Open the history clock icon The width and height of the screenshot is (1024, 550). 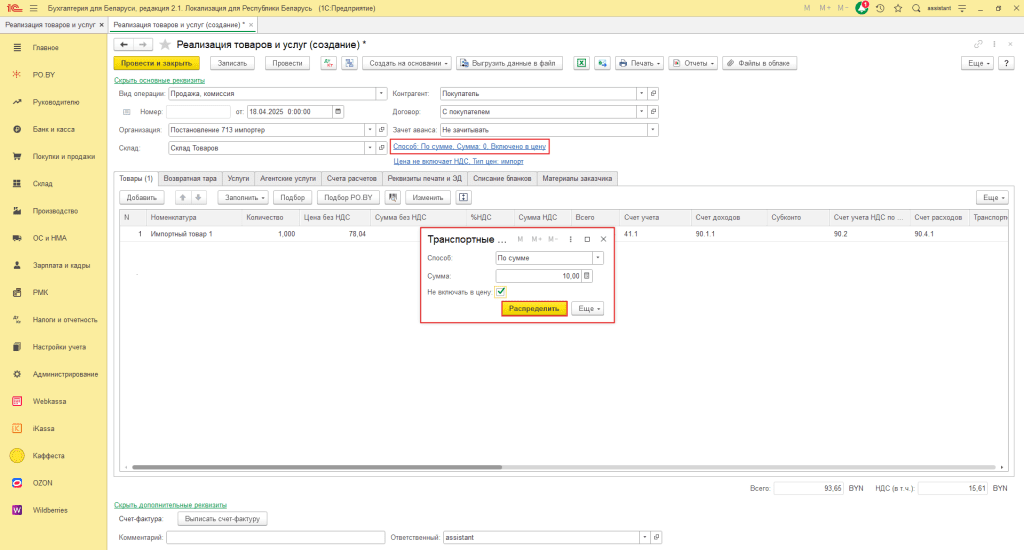pyautogui.click(x=880, y=8)
